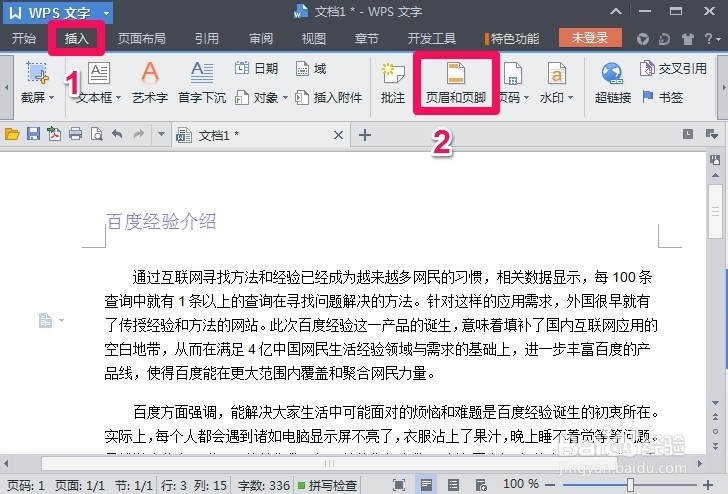The width and height of the screenshot is (728, 494).
Task: Insert 域 field
Action: click(x=311, y=69)
